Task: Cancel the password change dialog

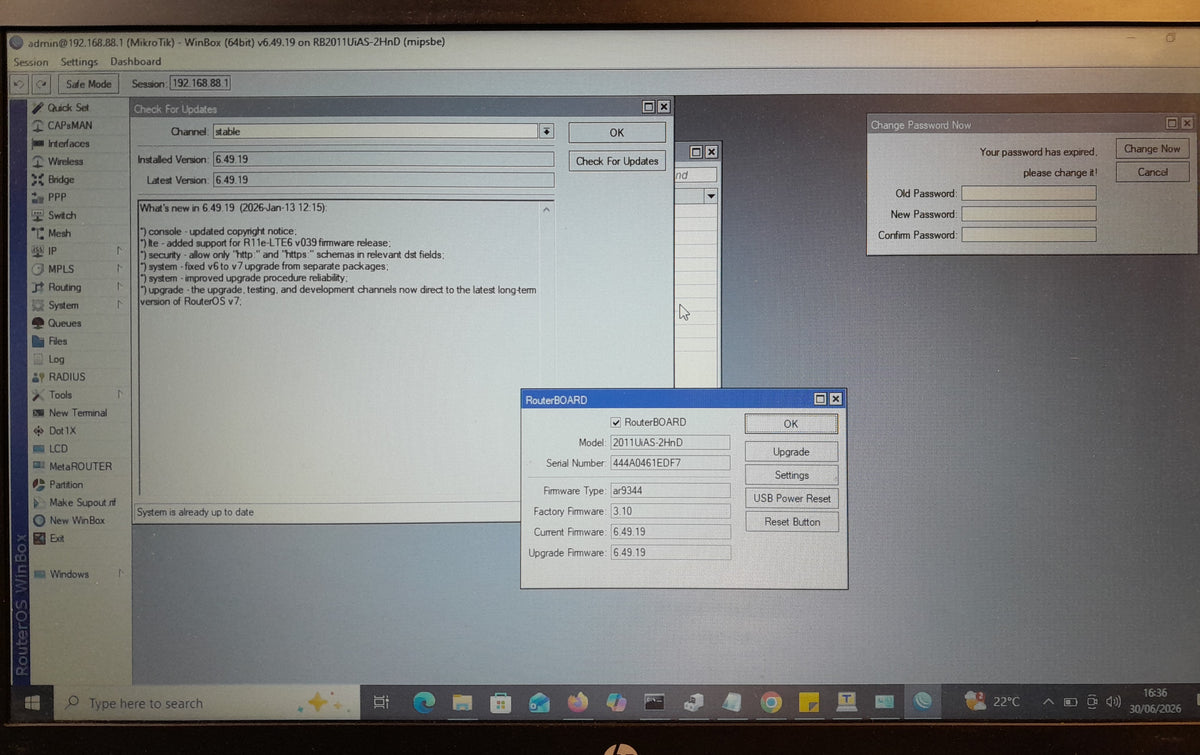Action: click(1152, 172)
